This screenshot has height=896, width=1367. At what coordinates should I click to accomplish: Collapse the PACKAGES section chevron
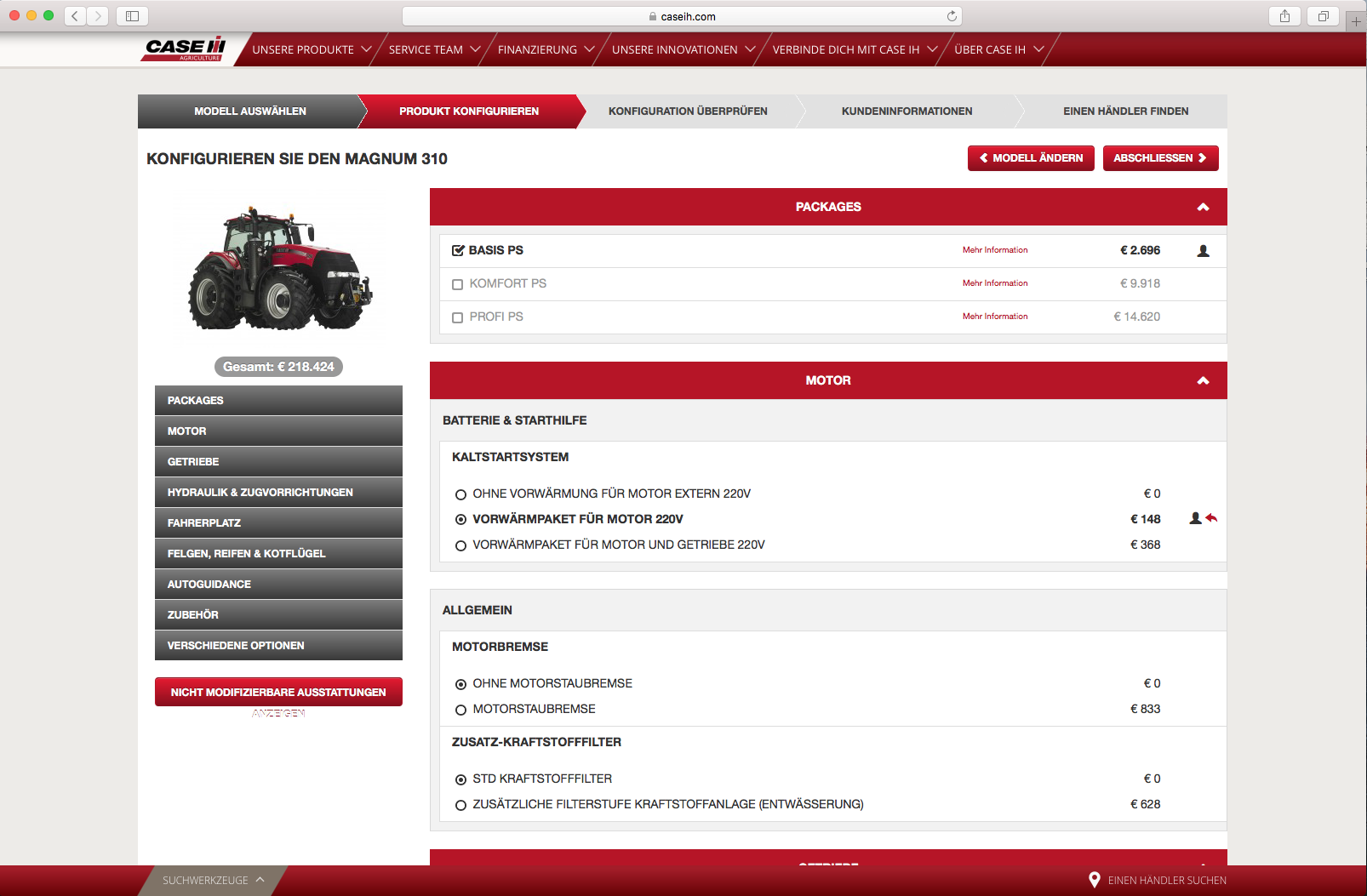click(1203, 207)
